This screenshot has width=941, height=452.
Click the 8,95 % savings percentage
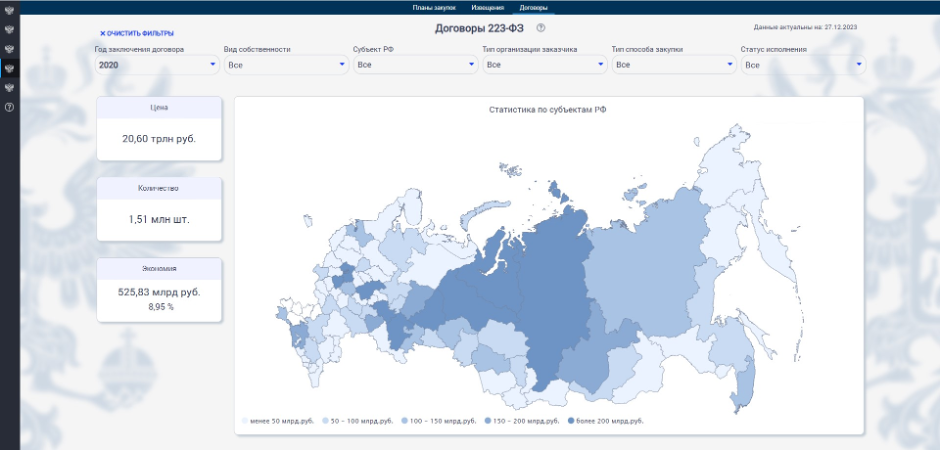[161, 307]
